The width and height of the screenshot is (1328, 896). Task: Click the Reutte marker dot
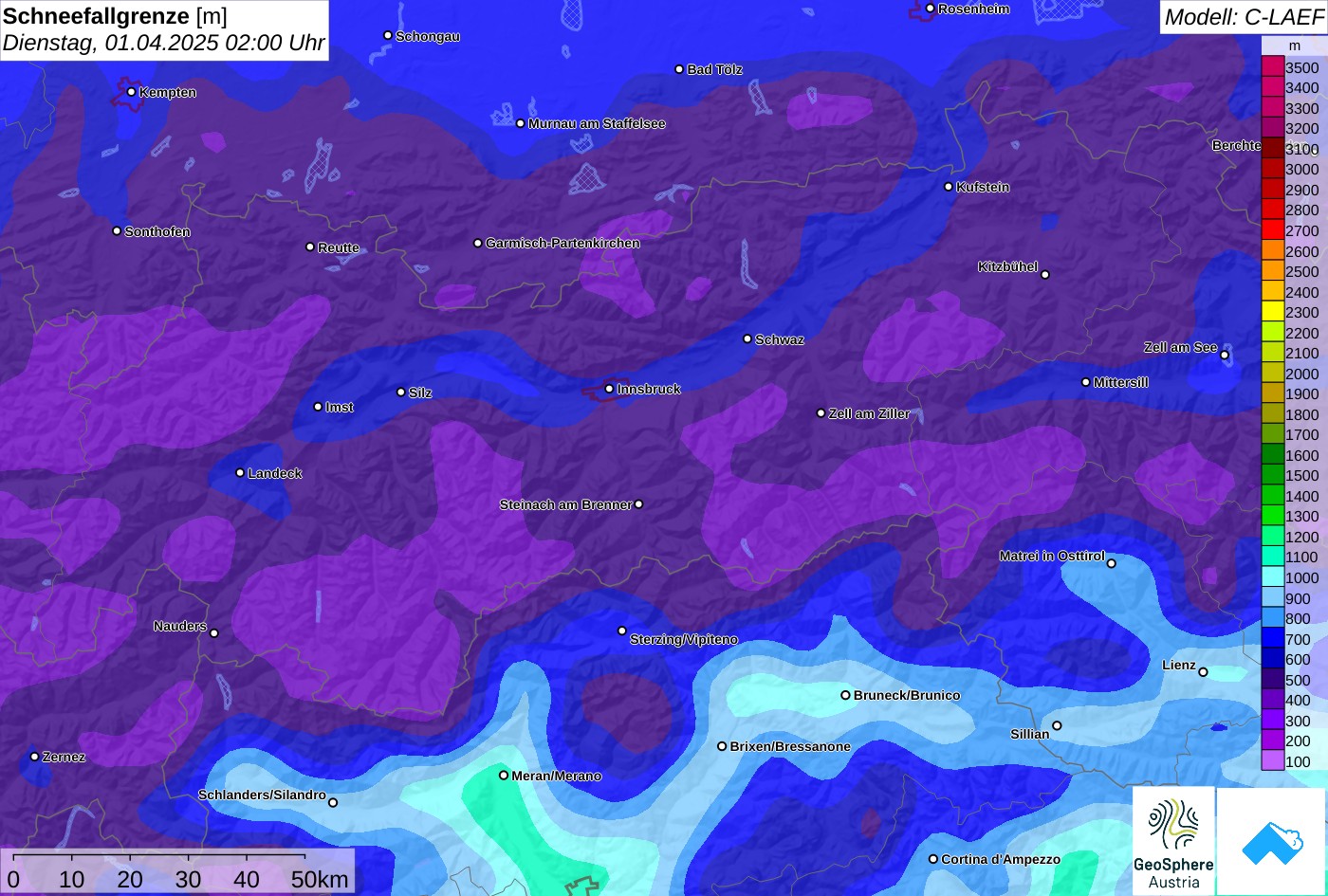point(310,247)
